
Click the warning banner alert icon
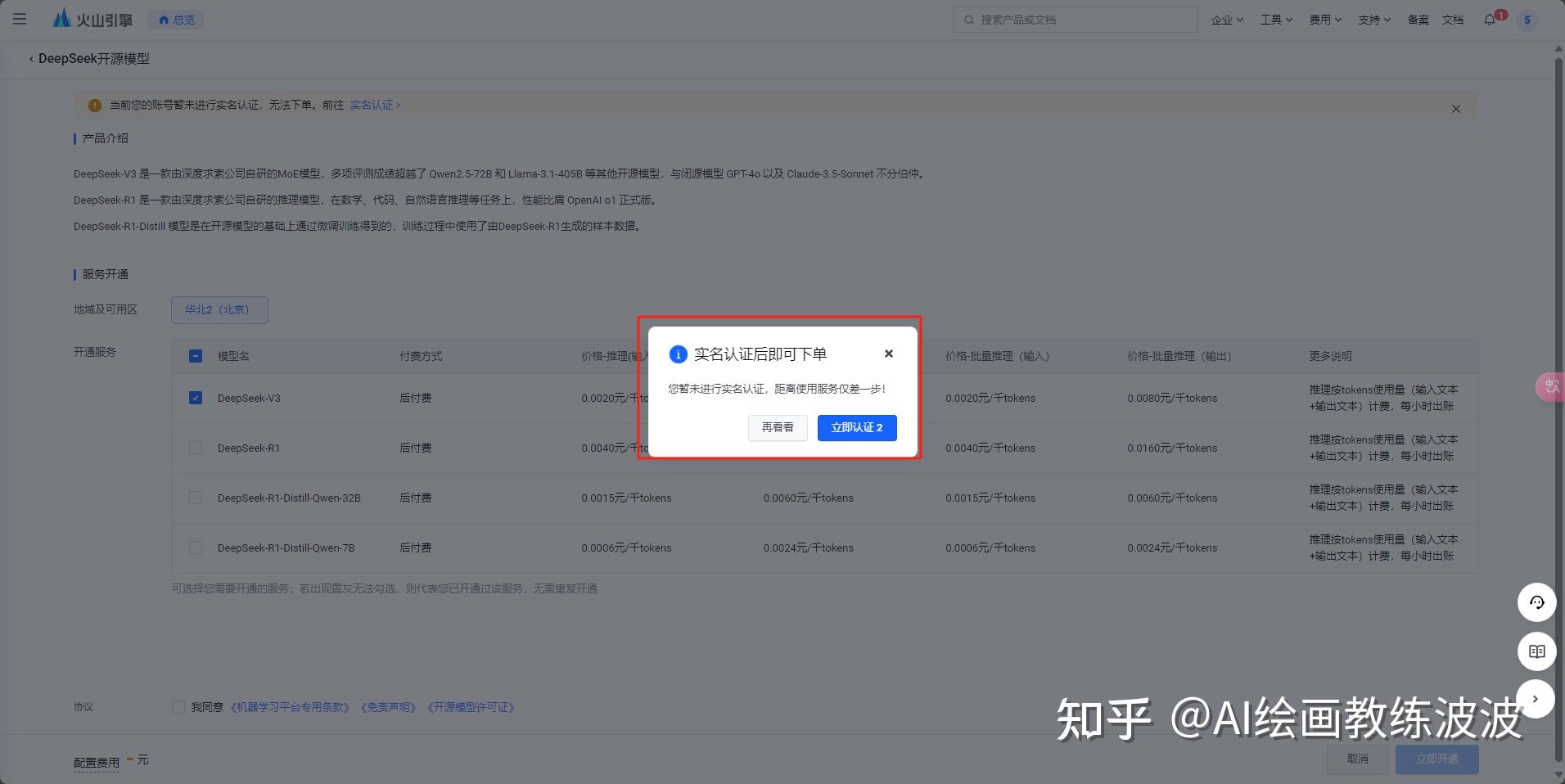tap(94, 105)
